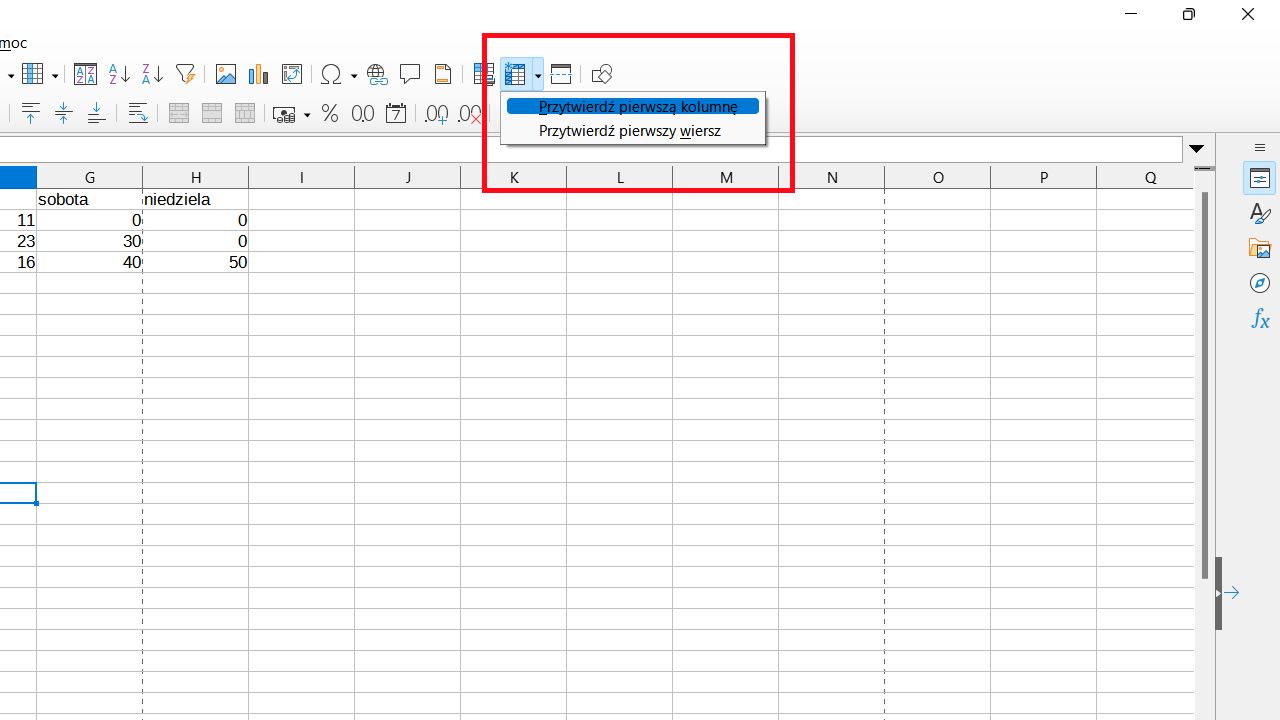This screenshot has width=1280, height=720.
Task: Insert a chart icon
Action: pyautogui.click(x=259, y=74)
